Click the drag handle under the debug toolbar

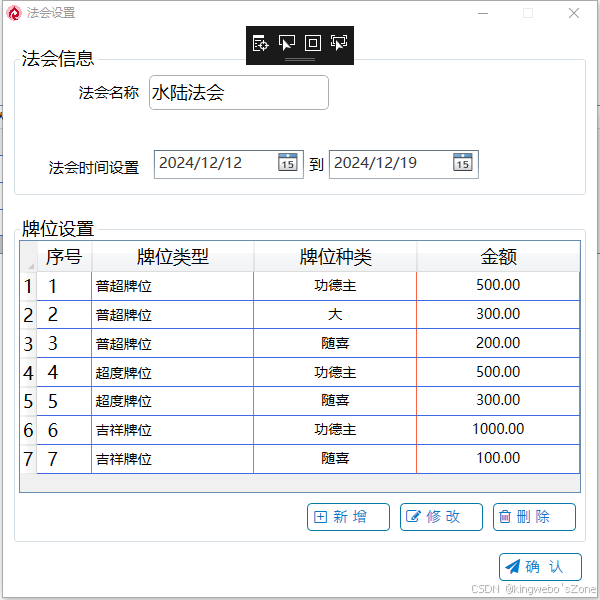300,60
